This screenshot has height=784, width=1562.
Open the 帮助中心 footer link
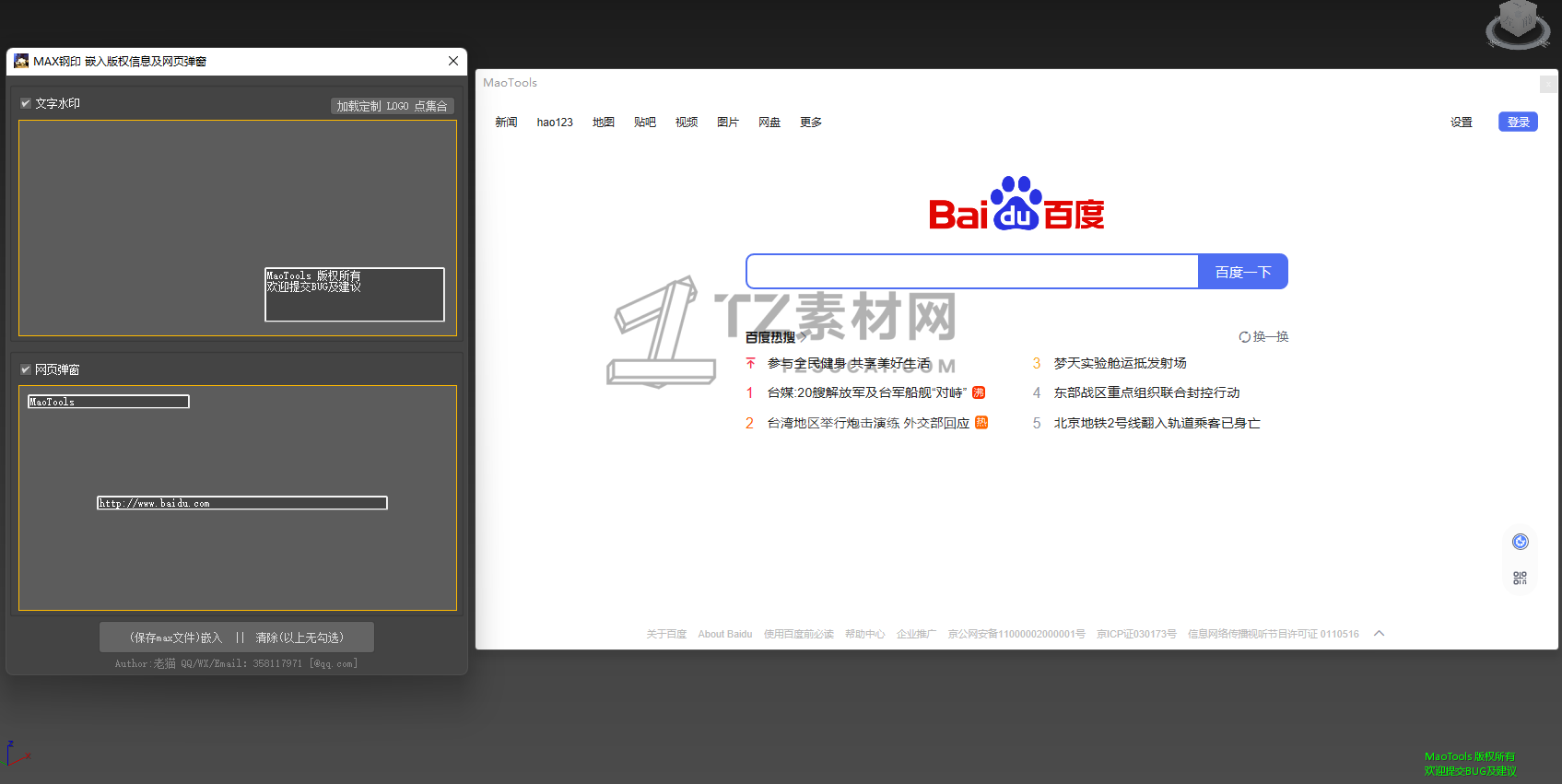pyautogui.click(x=864, y=634)
